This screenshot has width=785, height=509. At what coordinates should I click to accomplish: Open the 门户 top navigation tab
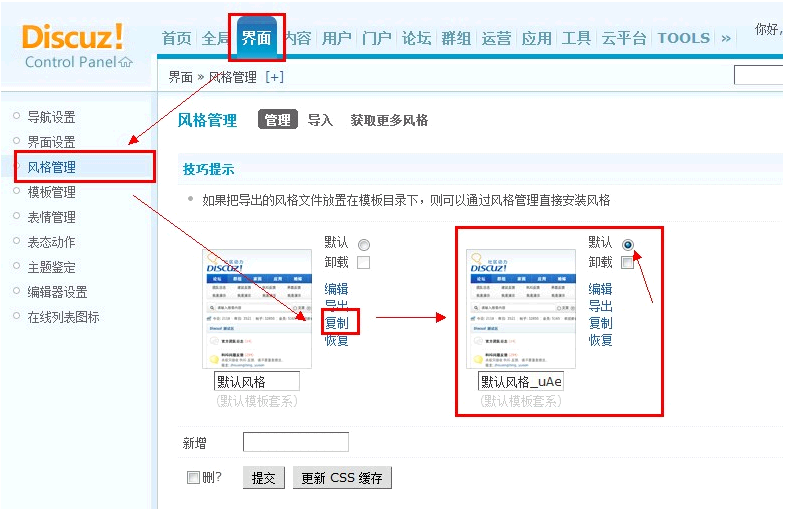click(376, 38)
